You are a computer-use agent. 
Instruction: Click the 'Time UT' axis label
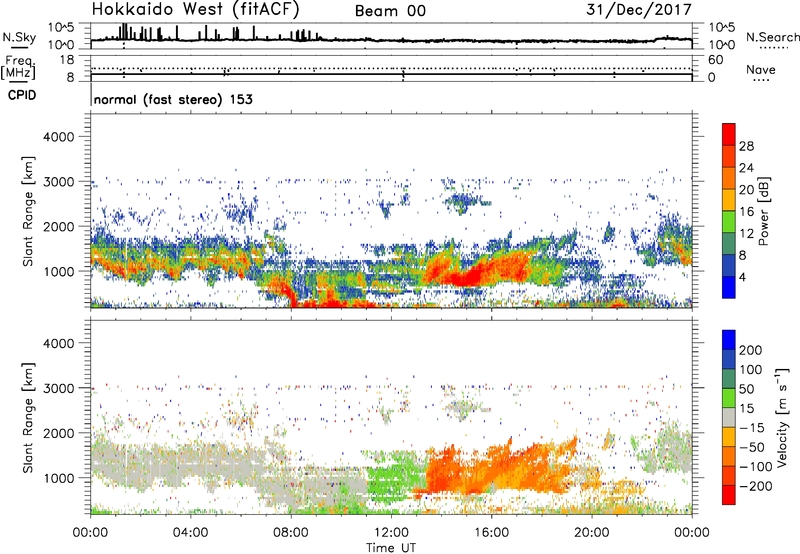click(x=391, y=548)
